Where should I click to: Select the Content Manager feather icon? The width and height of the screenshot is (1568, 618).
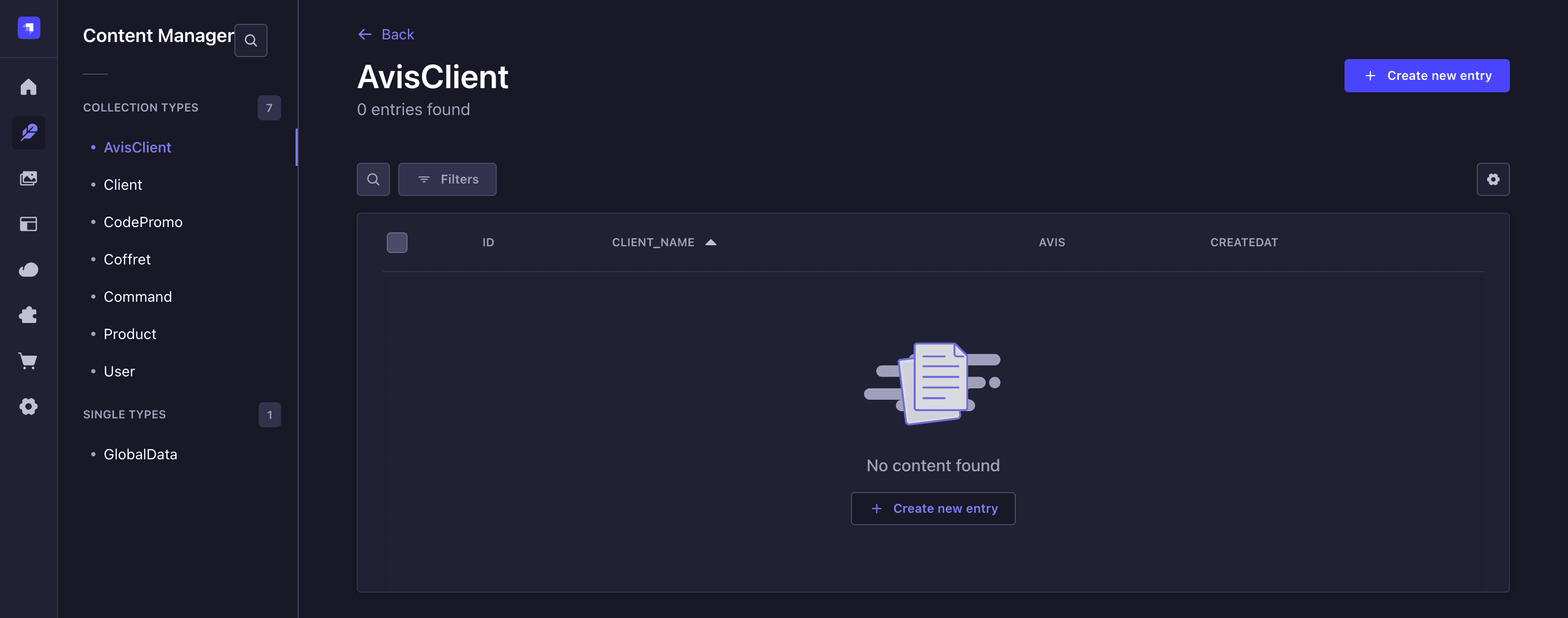[x=28, y=133]
